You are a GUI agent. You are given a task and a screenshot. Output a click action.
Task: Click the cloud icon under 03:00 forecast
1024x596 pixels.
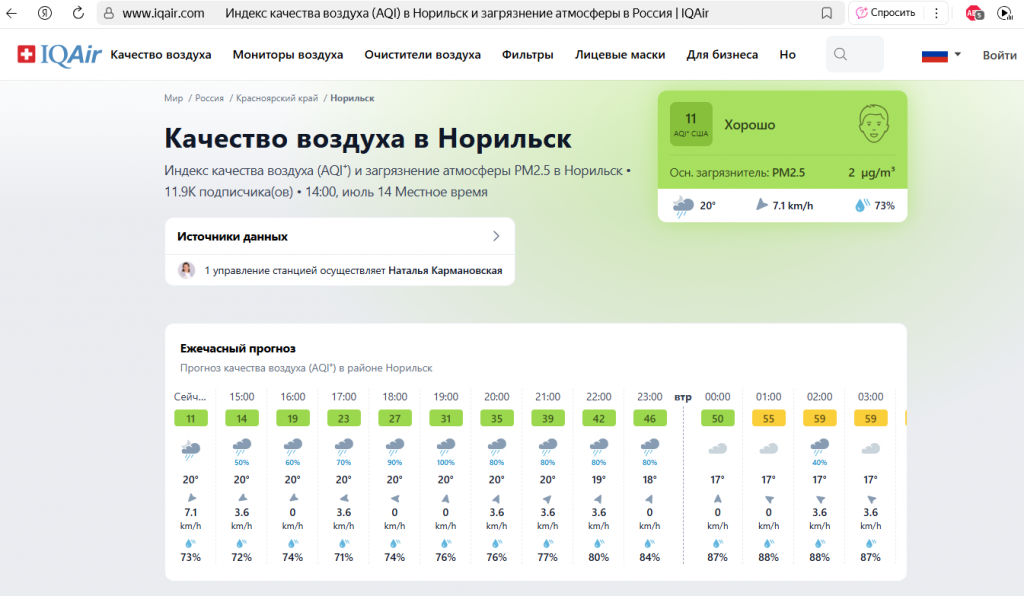871,448
